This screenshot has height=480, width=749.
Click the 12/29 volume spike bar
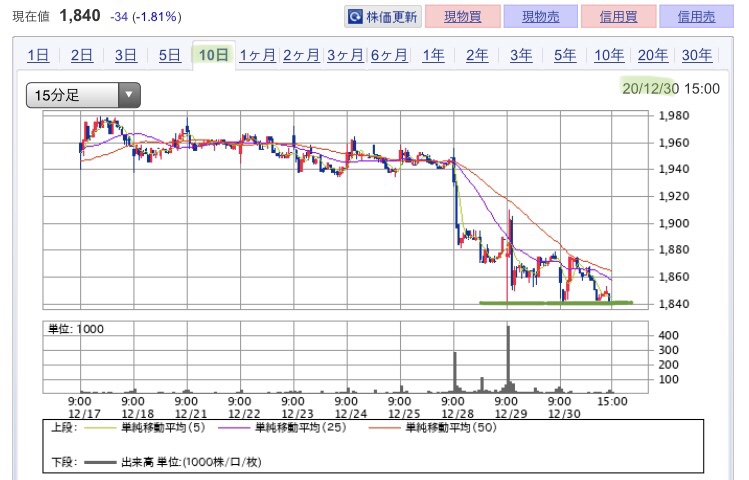coord(508,359)
